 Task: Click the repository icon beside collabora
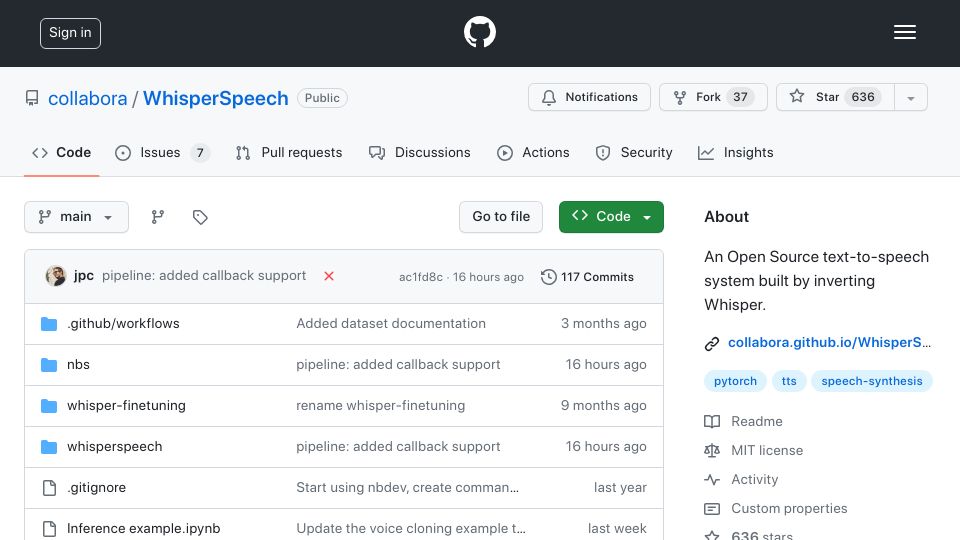(32, 98)
